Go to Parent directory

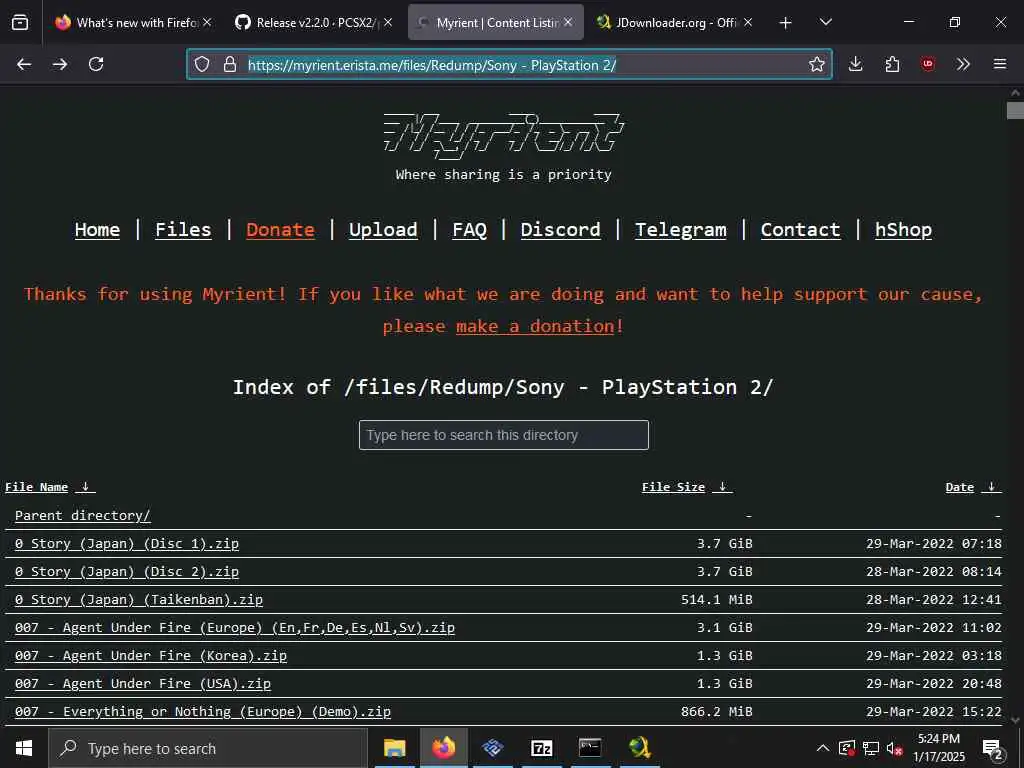82,515
